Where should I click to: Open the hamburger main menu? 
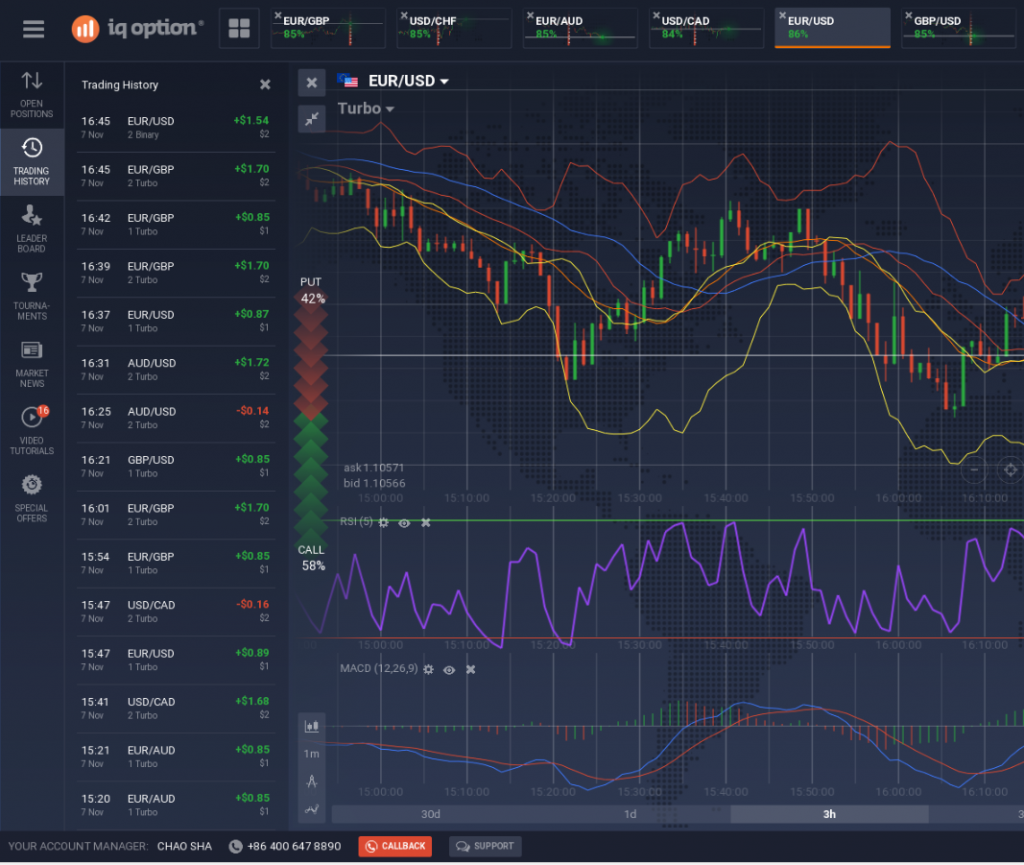tap(33, 29)
